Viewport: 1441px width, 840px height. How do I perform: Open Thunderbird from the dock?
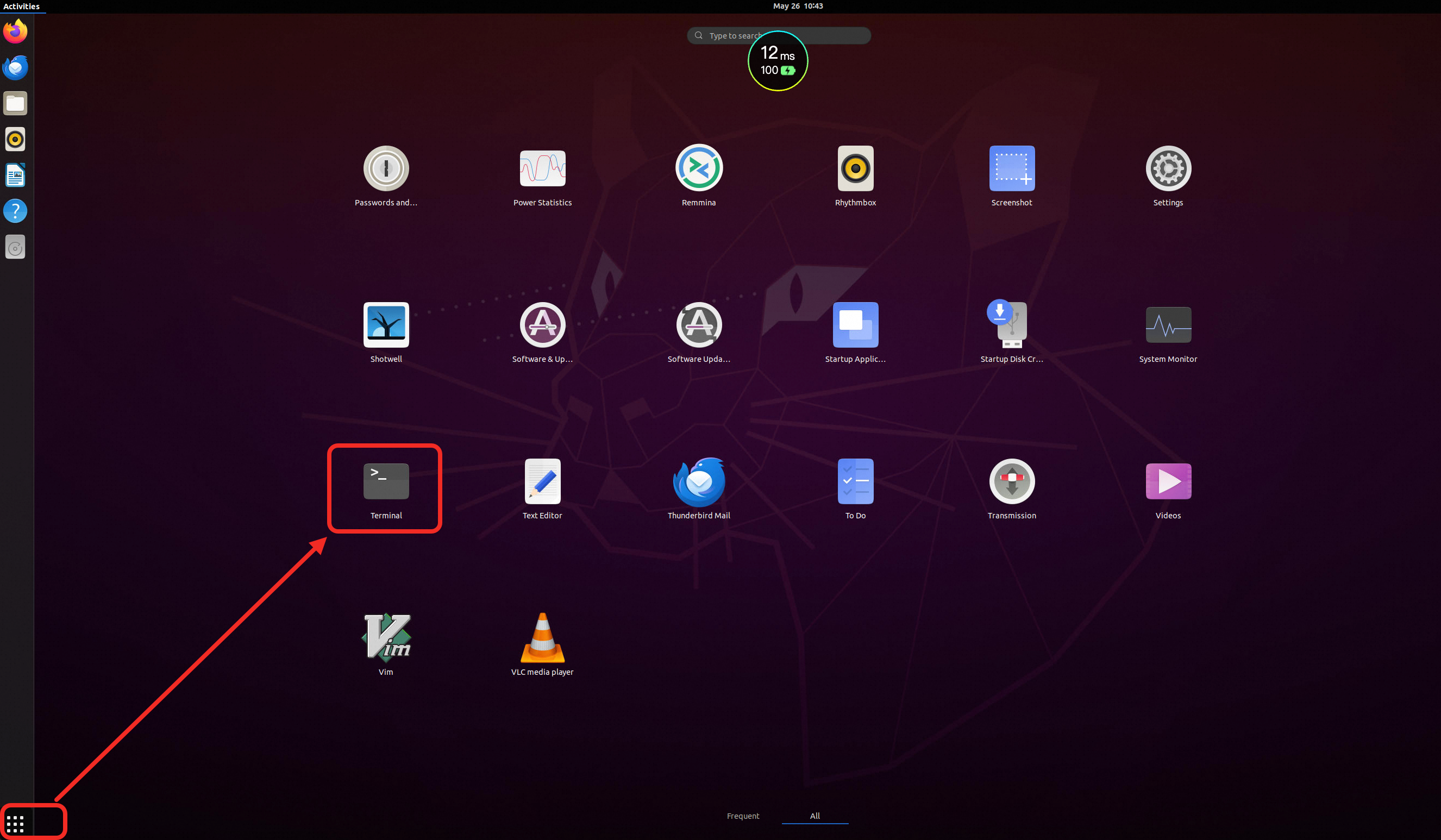(x=15, y=67)
